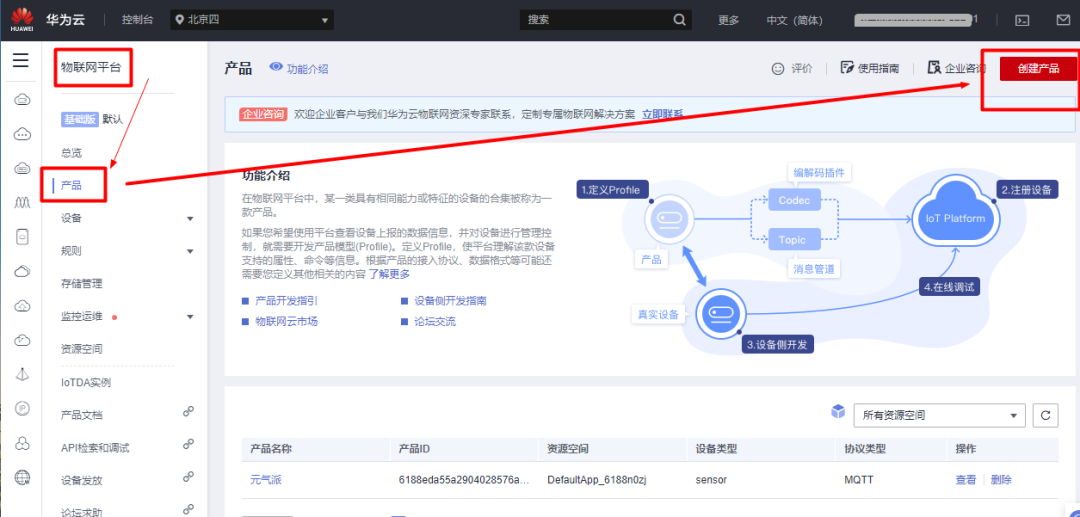Viewport: 1080px width, 517px height.
Task: Click the sensor device type cell
Action: point(711,480)
